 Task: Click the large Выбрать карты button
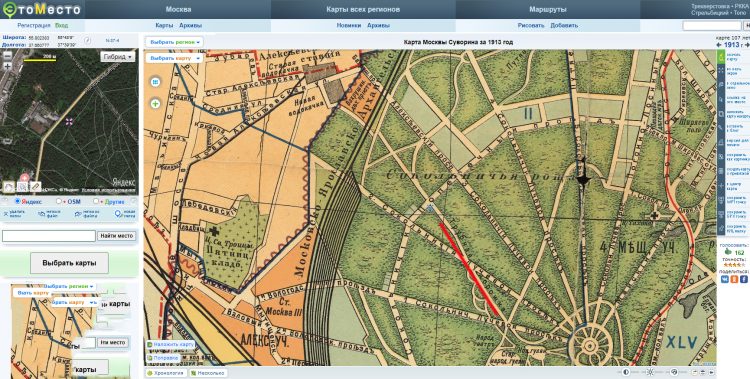69,263
